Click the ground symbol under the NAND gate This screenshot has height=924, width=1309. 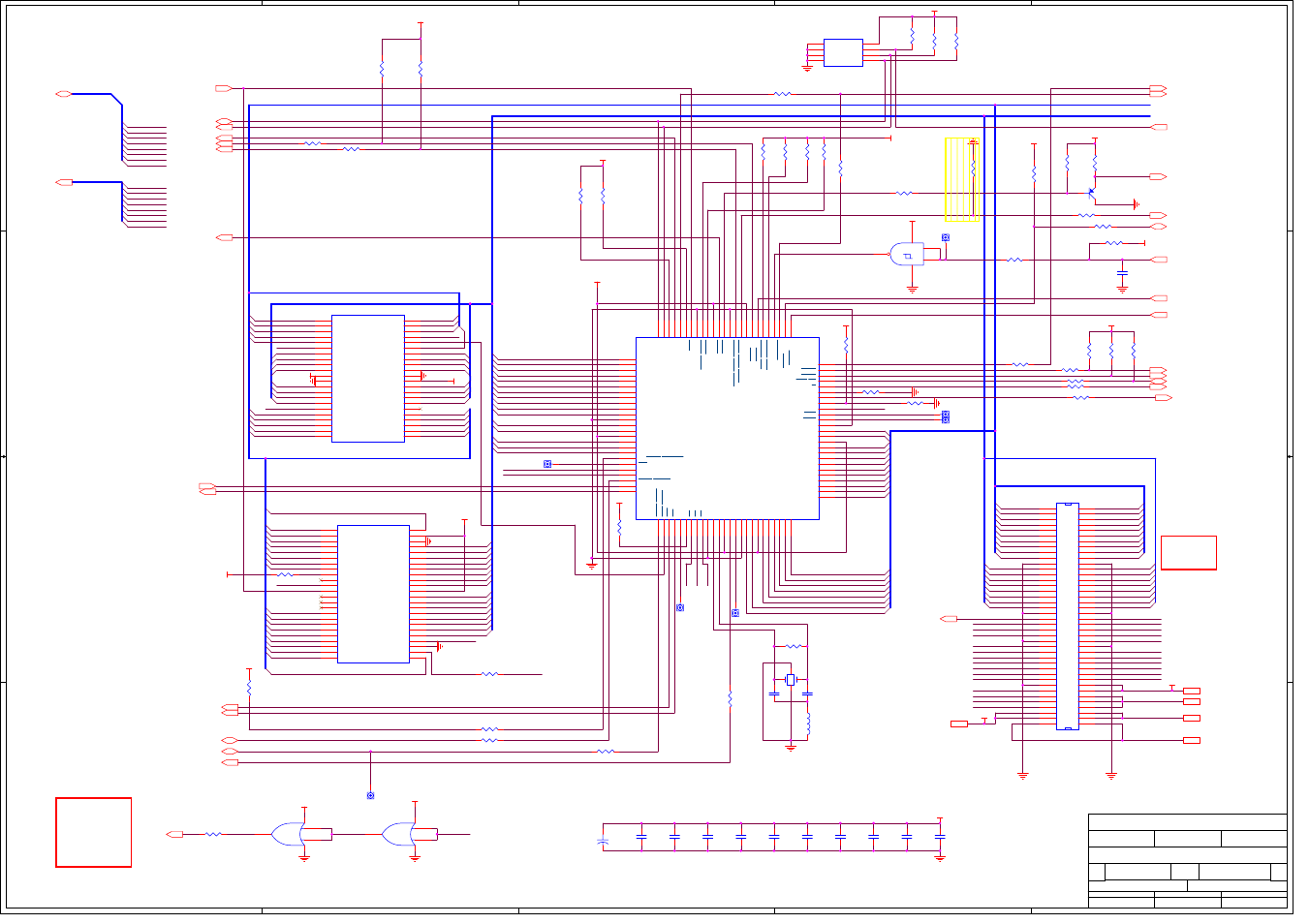point(912,289)
